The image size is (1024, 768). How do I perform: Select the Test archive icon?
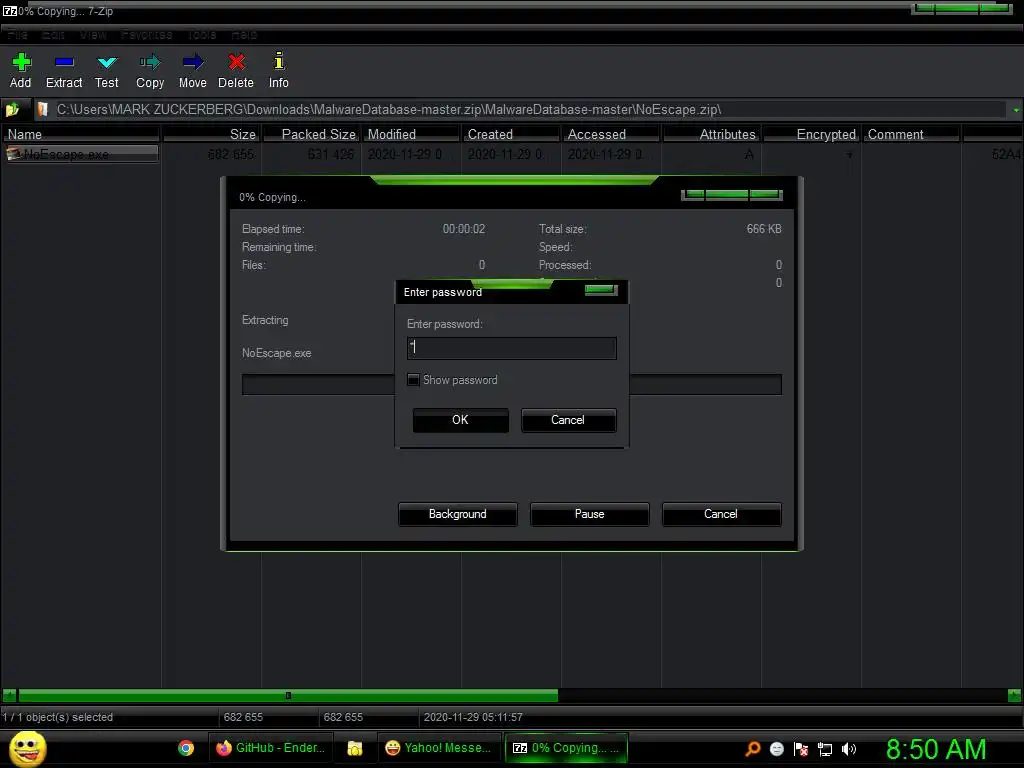(x=106, y=63)
